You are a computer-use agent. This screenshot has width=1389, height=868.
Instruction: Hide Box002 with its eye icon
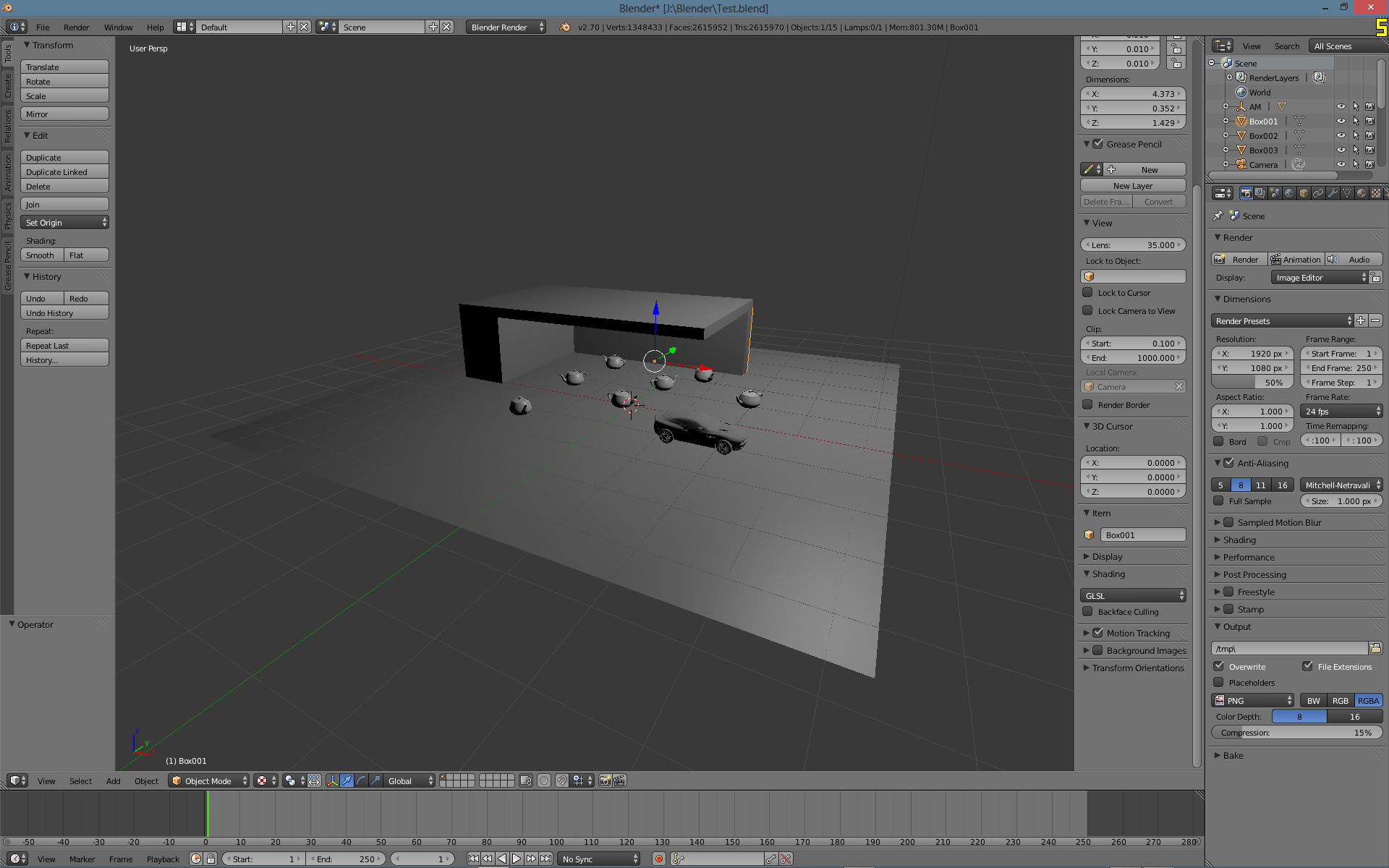(x=1341, y=136)
